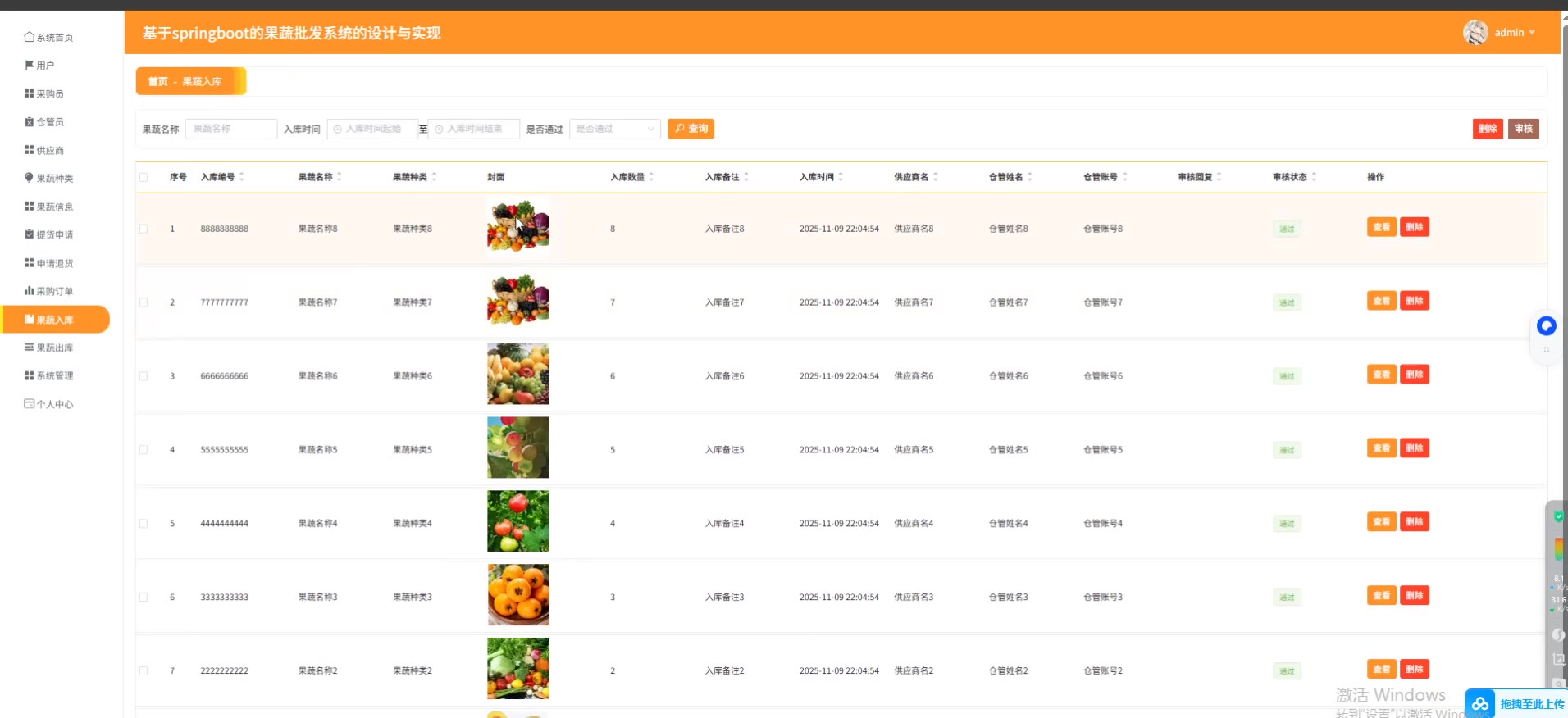Focus the 果蔬名称 search field
The width and height of the screenshot is (1568, 718).
[231, 129]
